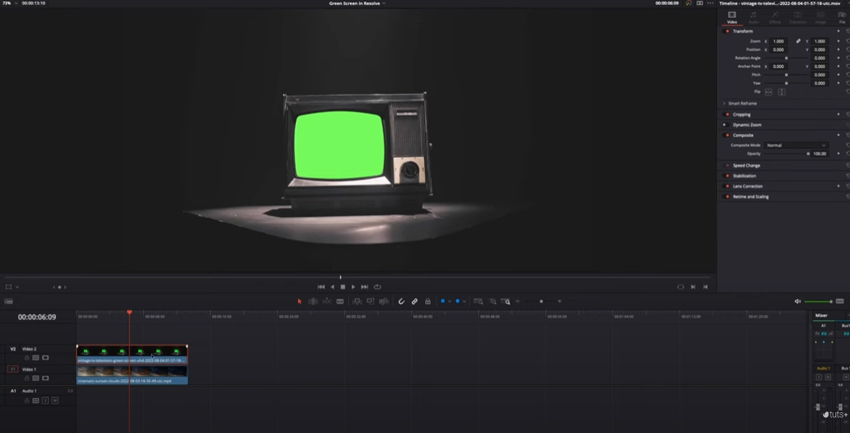This screenshot has width=850, height=433.
Task: Switch to the Transition inspector tab
Action: click(x=797, y=18)
